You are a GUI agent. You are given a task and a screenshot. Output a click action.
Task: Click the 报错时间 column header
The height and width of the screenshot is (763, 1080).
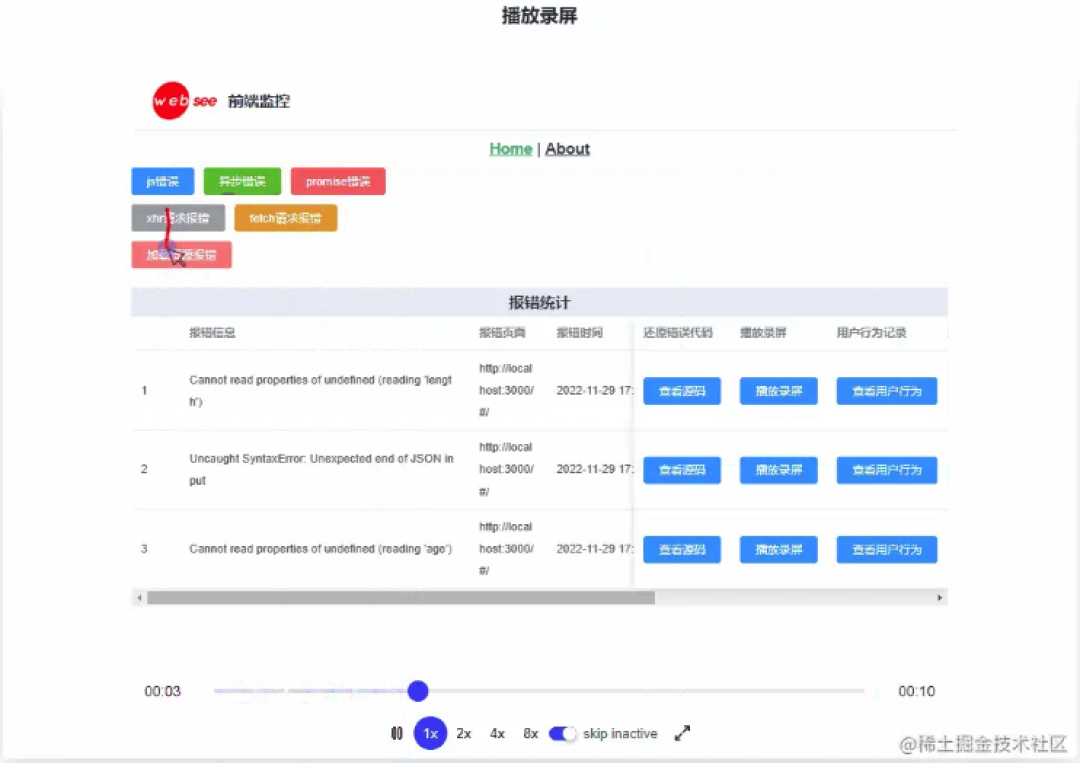(x=579, y=333)
